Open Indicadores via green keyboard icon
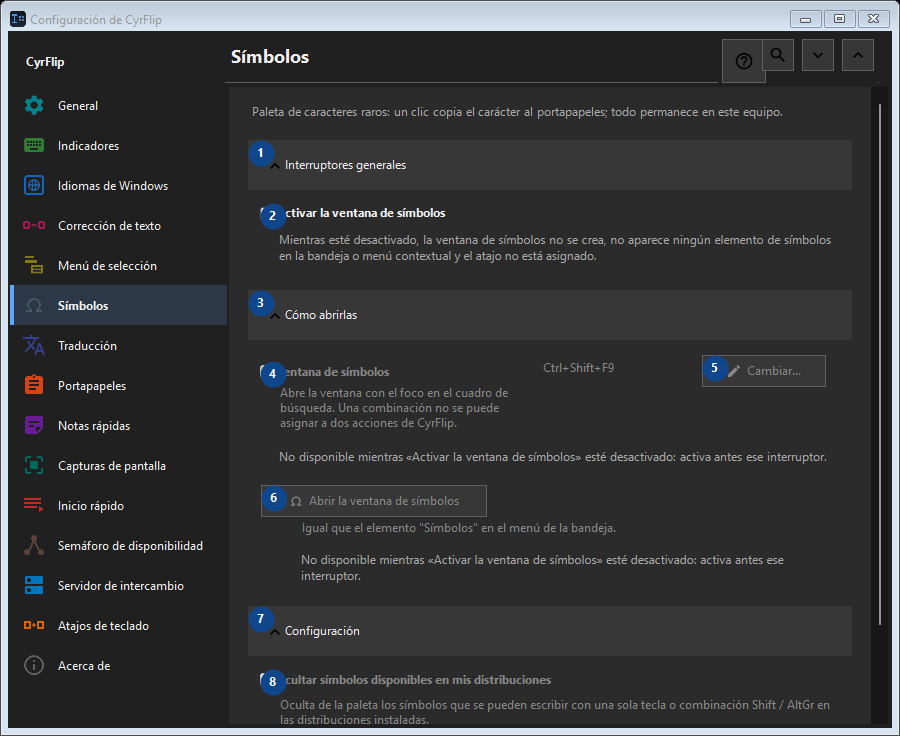The image size is (900, 736). coord(34,145)
